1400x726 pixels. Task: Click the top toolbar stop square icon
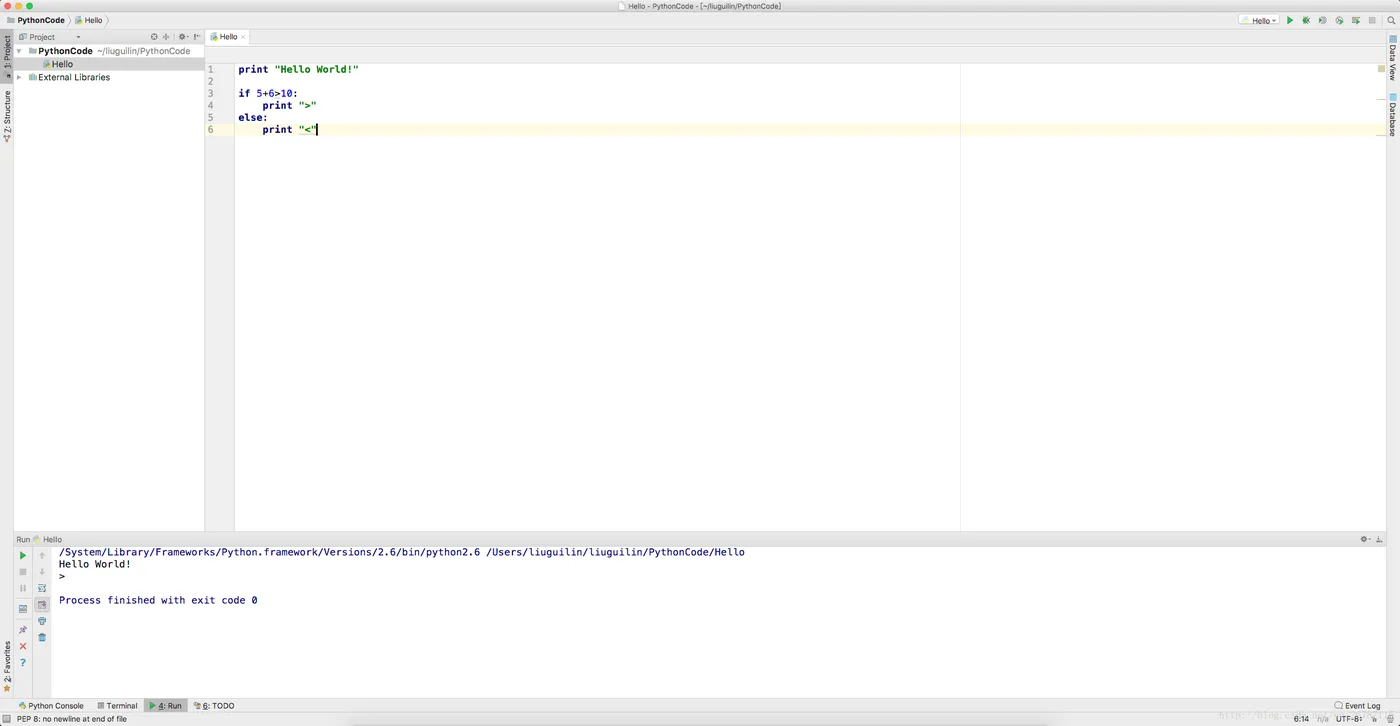point(1372,20)
